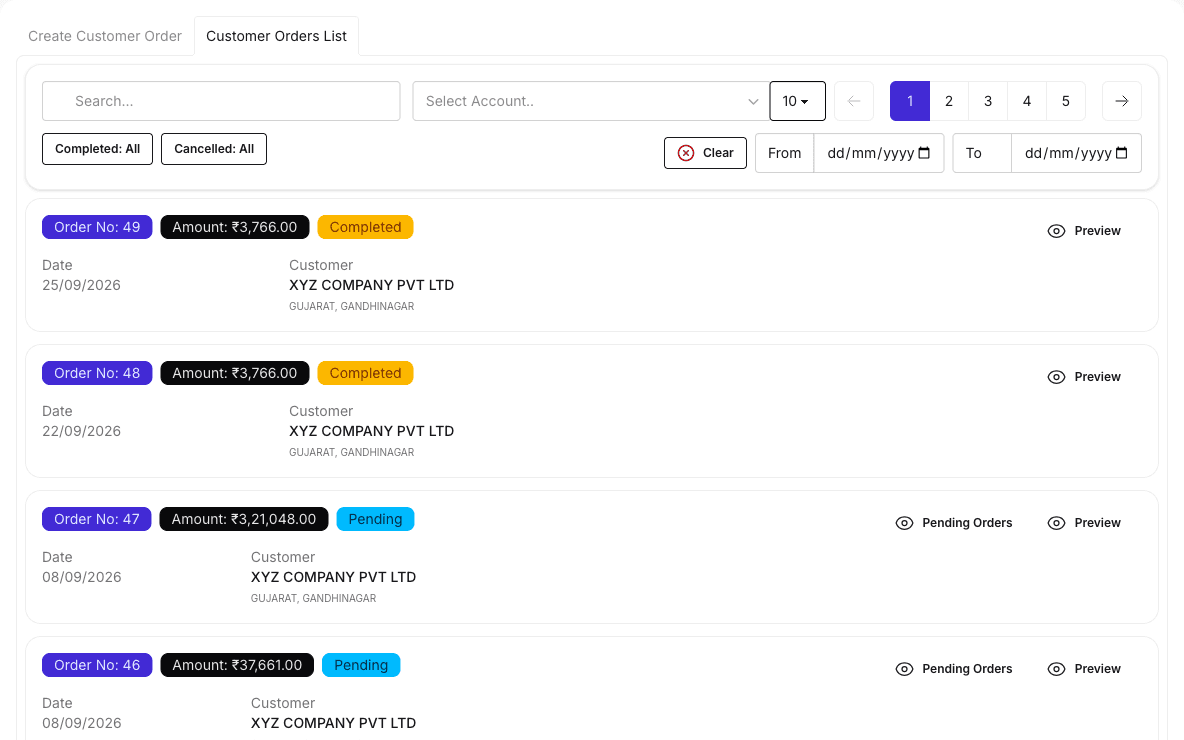1184x740 pixels.
Task: Click customer name on Order 49
Action: pyautogui.click(x=372, y=285)
